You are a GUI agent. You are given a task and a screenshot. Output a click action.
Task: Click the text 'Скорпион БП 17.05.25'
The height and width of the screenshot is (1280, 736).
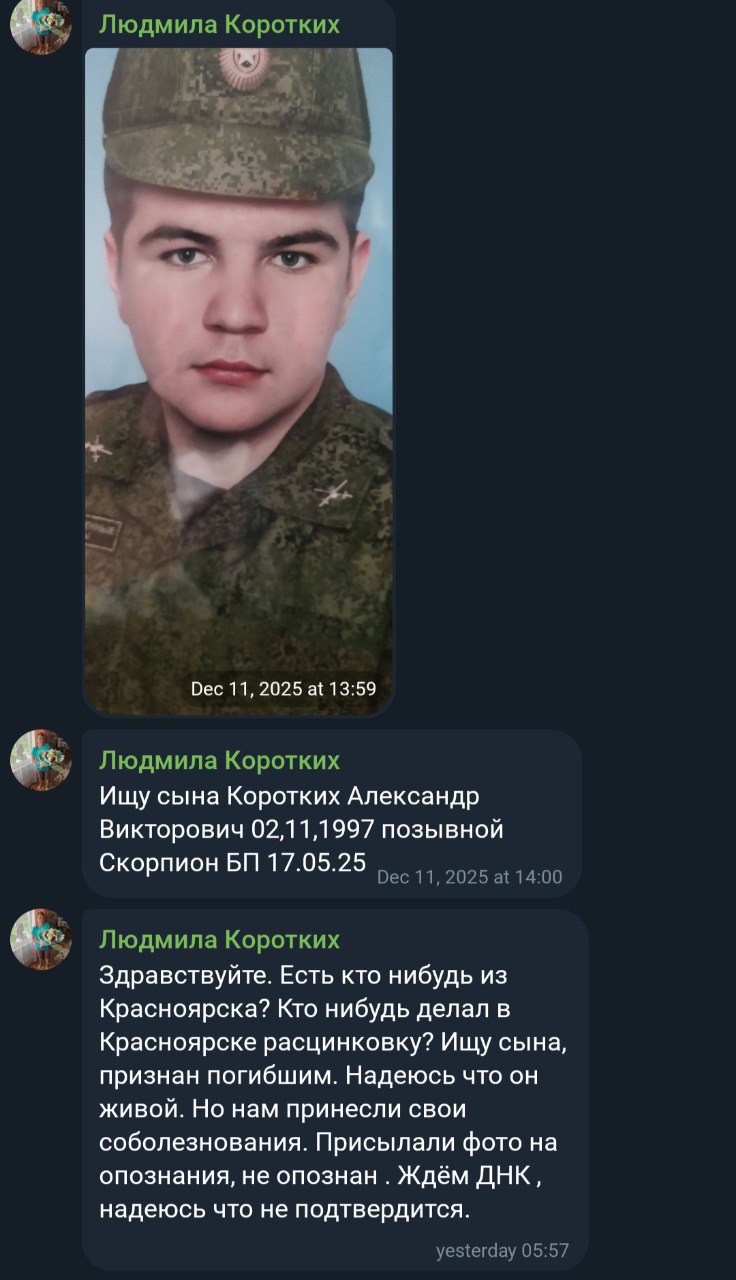pos(233,862)
